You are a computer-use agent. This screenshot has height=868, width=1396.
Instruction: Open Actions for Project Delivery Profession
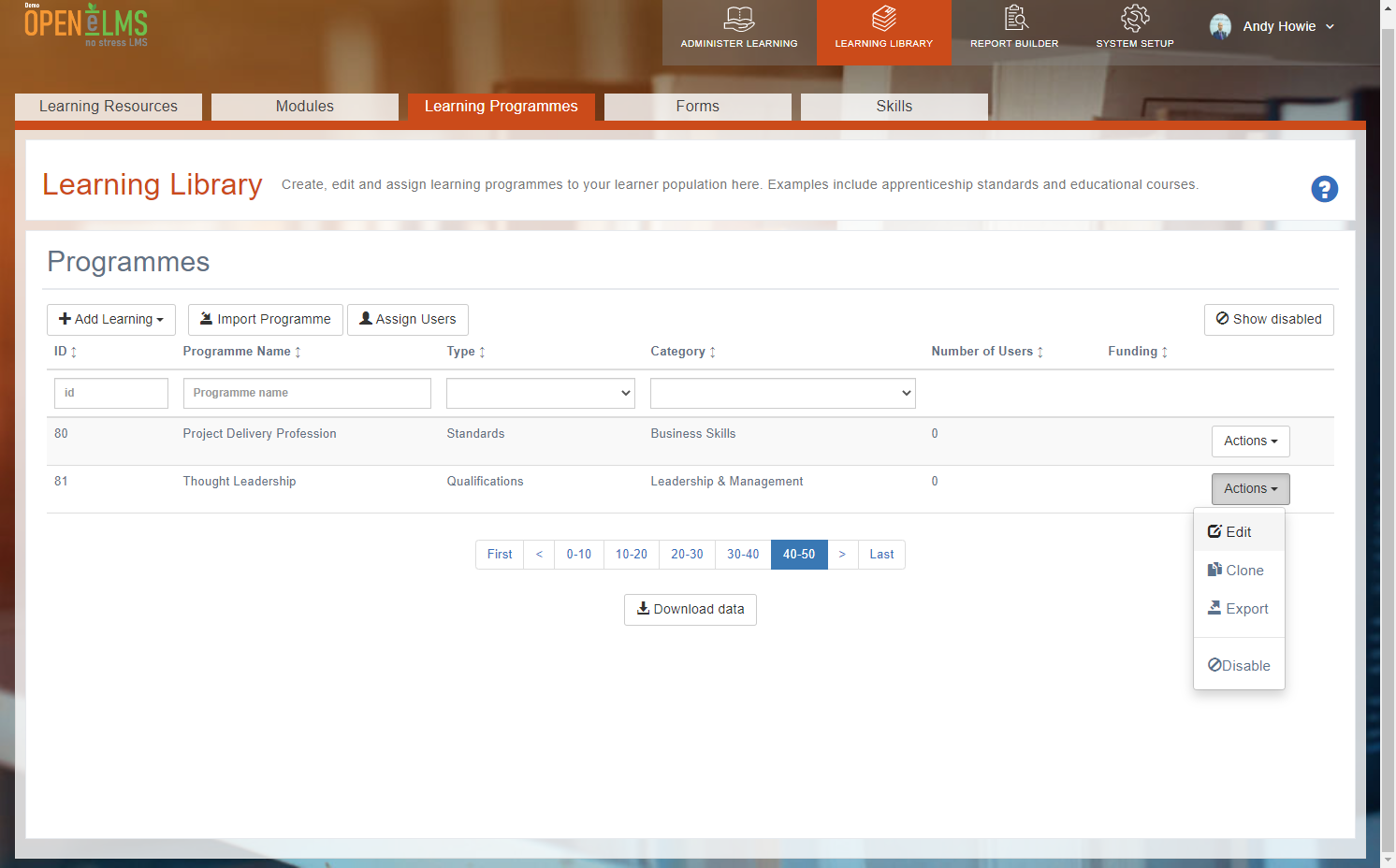coord(1250,441)
